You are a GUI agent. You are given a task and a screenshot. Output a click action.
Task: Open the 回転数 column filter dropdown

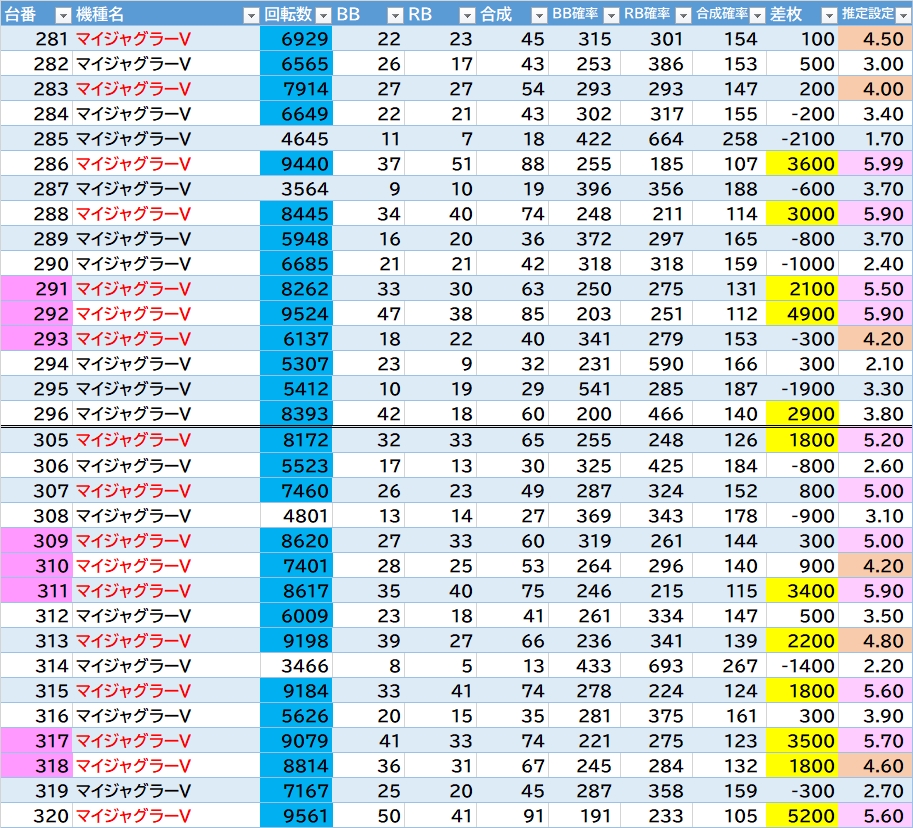pyautogui.click(x=323, y=15)
